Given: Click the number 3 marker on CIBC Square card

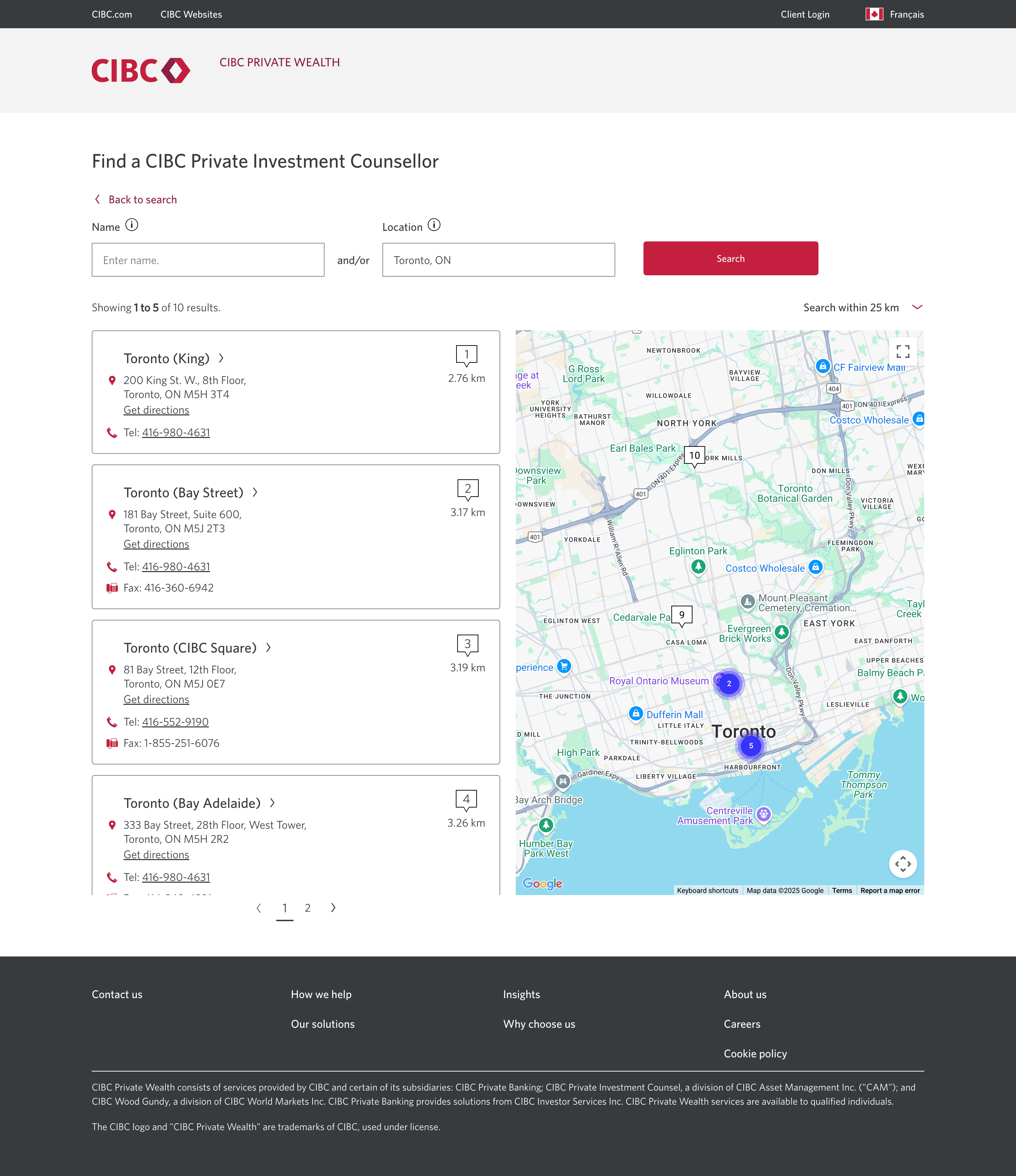Looking at the screenshot, I should [x=467, y=645].
